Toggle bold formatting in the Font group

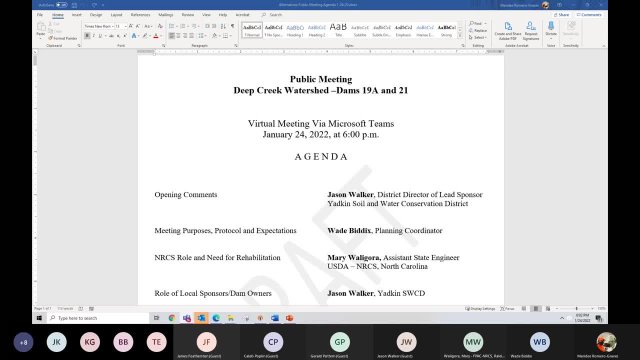(x=87, y=36)
